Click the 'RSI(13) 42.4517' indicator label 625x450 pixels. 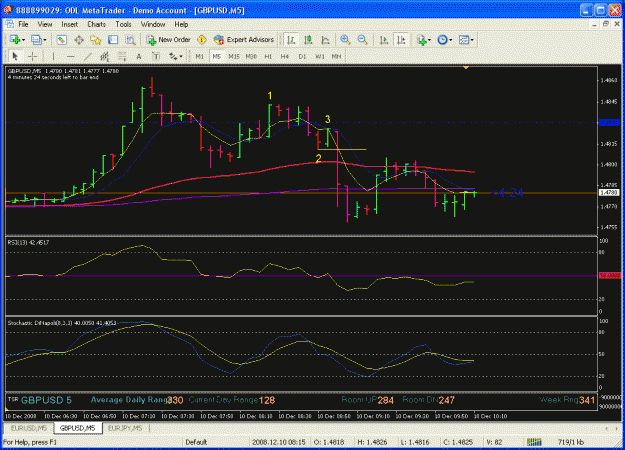pos(28,242)
